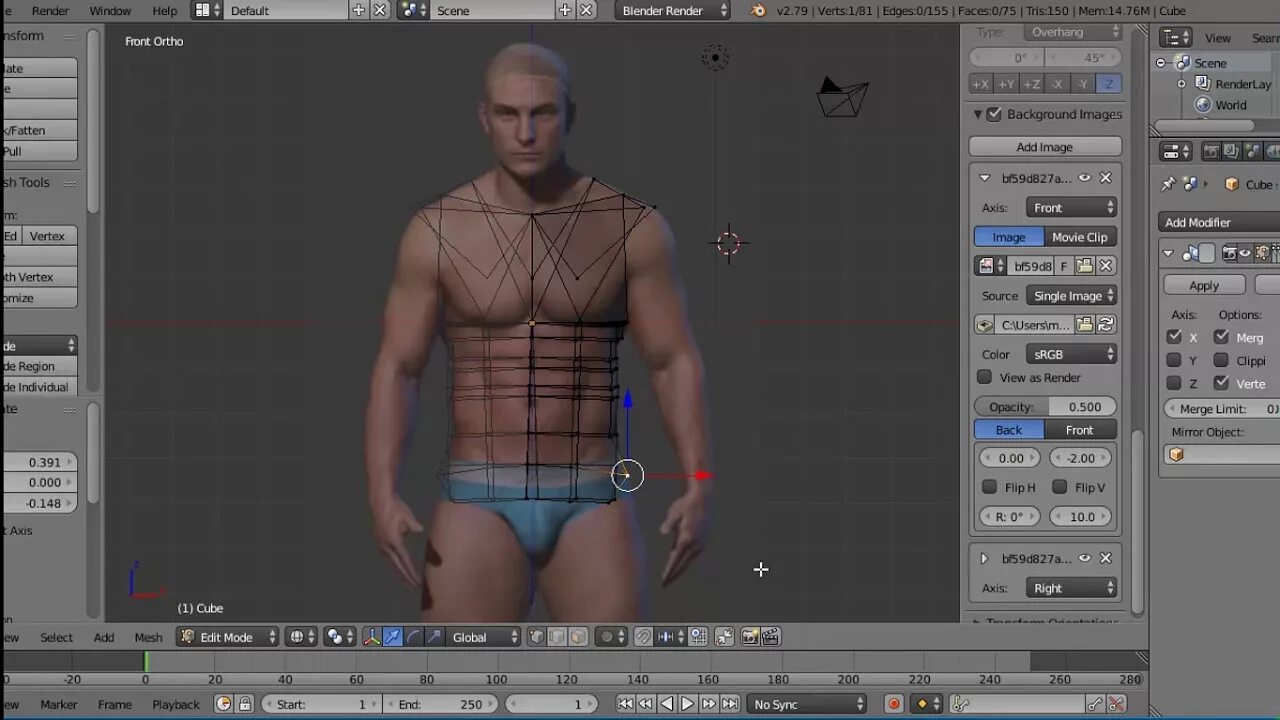Open the Global orientation dropdown
This screenshot has width=1280, height=720.
tap(485, 637)
